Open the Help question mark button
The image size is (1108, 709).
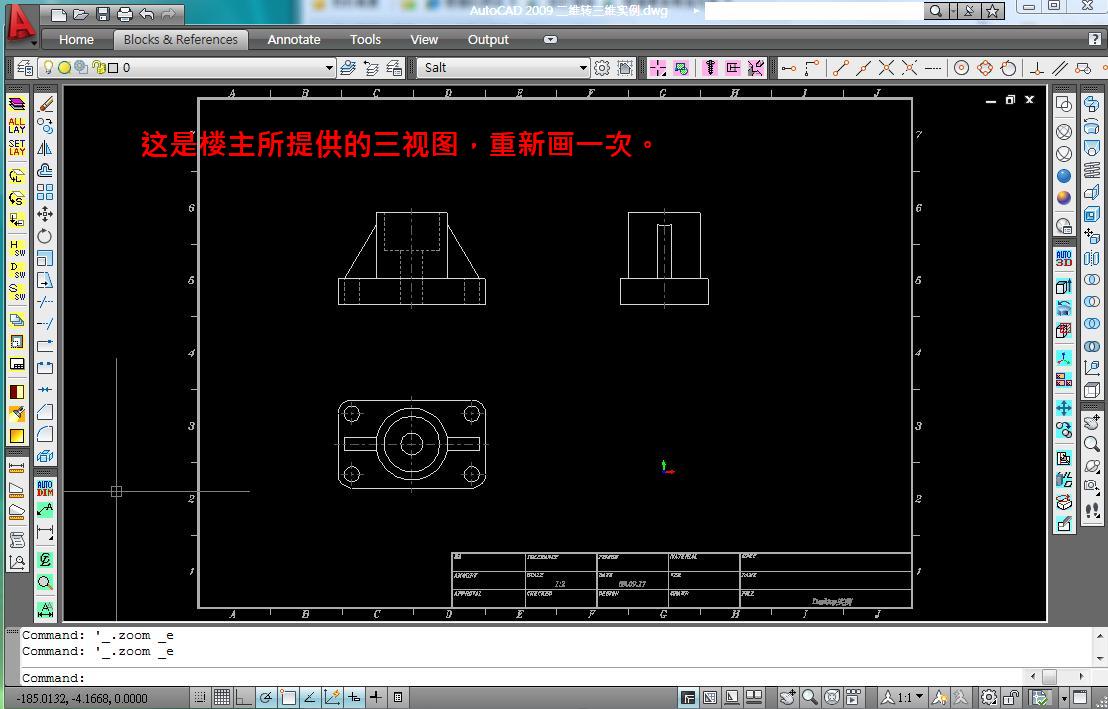[x=1095, y=40]
